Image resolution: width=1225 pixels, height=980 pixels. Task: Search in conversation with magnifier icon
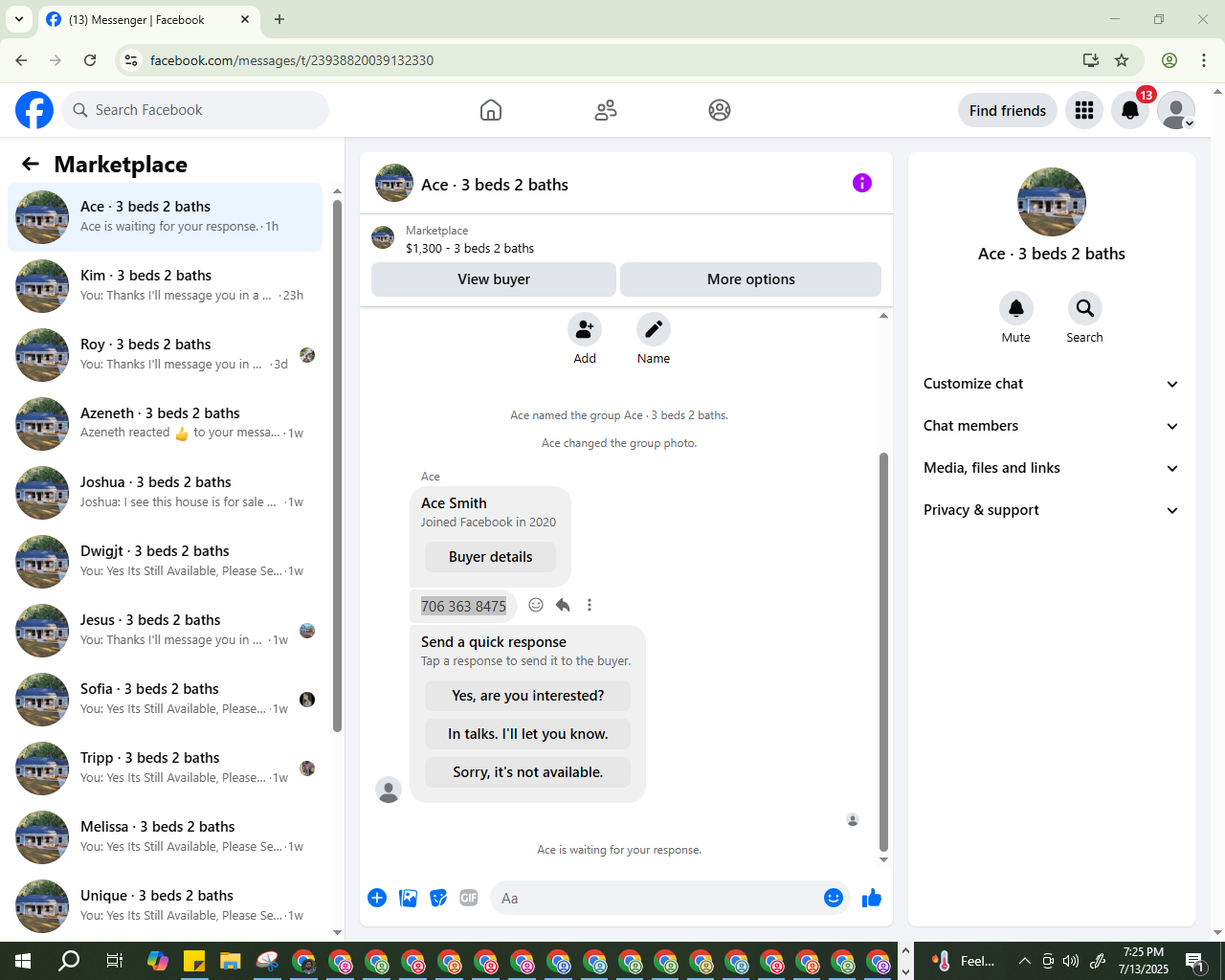[x=1085, y=308]
